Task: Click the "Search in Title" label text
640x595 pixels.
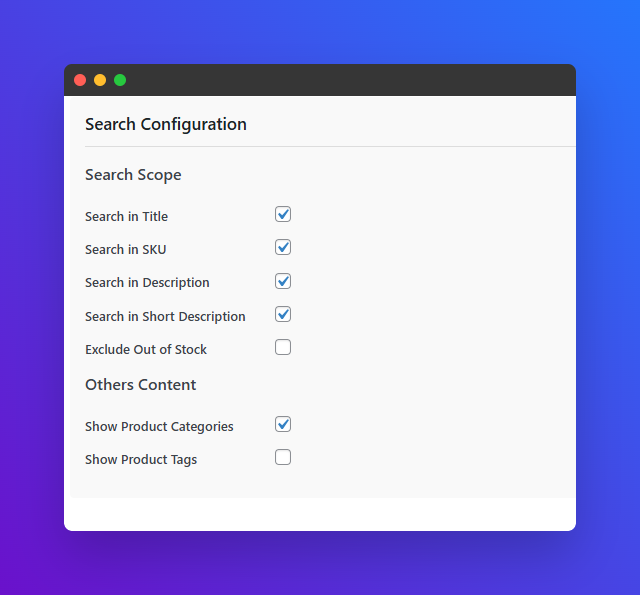Action: point(126,217)
